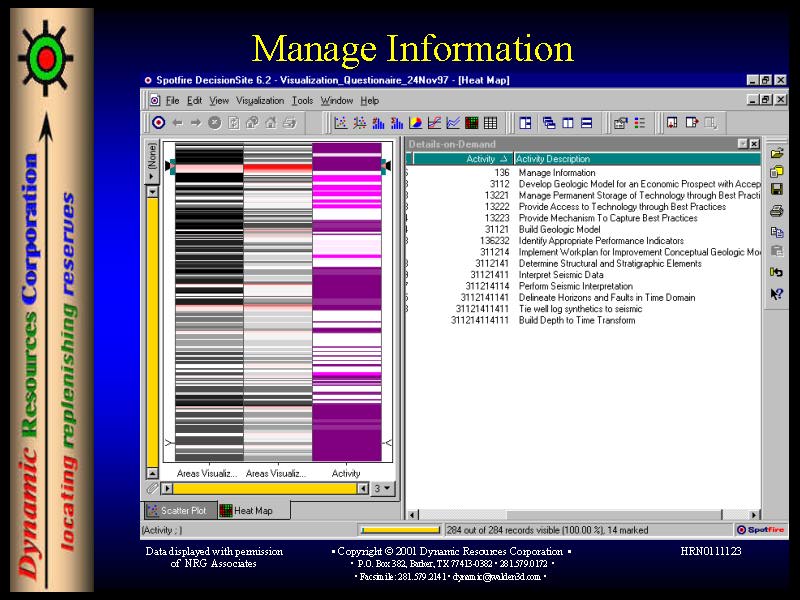Select the table visualization toolbar icon
Screen dimensions: 800x600
pyautogui.click(x=490, y=123)
